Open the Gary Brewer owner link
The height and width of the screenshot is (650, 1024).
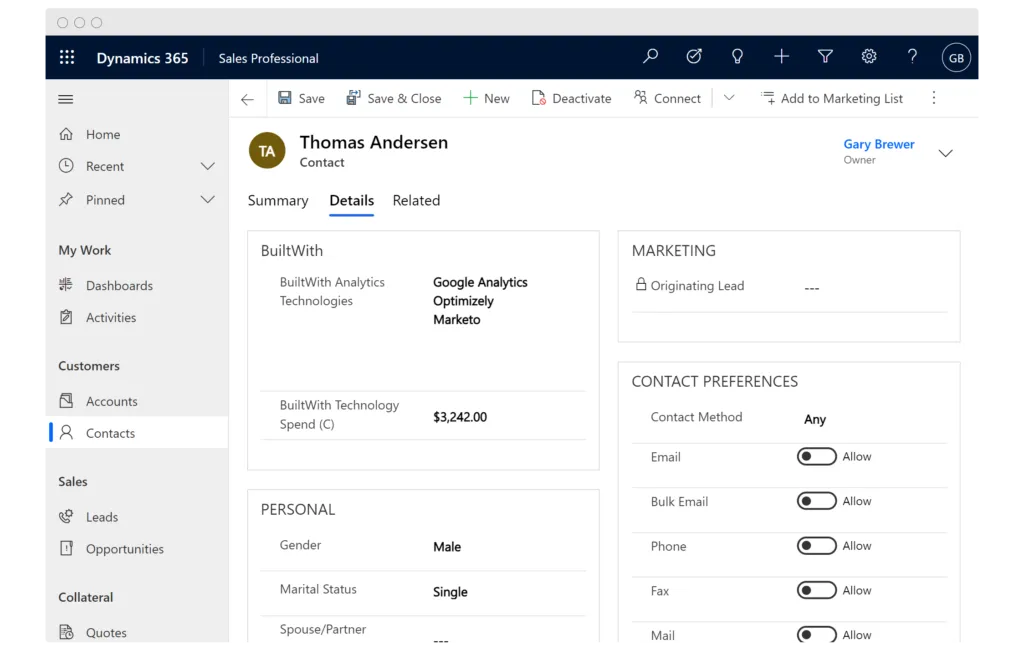point(878,144)
